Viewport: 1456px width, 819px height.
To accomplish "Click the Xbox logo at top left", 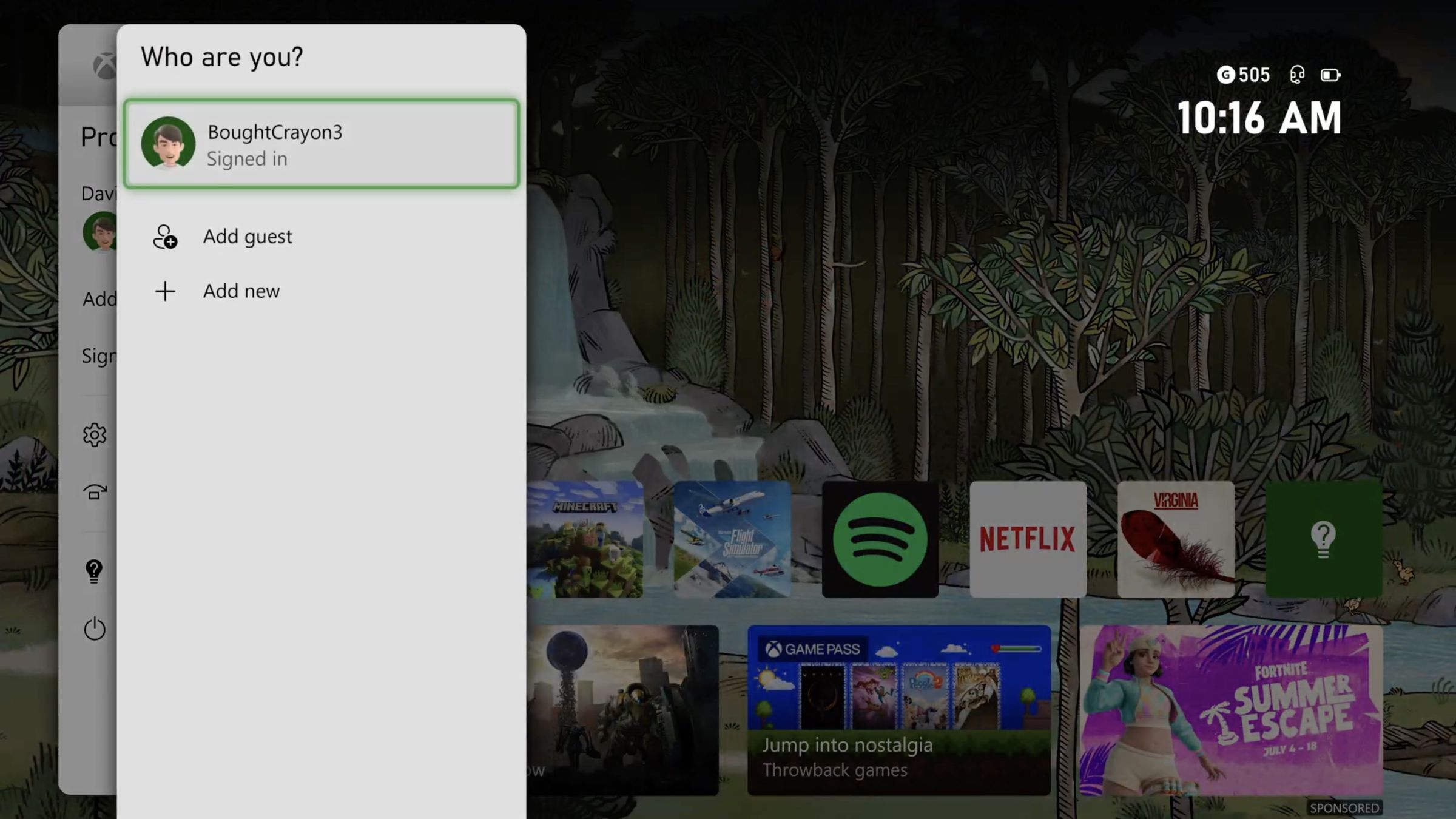I will coord(104,66).
